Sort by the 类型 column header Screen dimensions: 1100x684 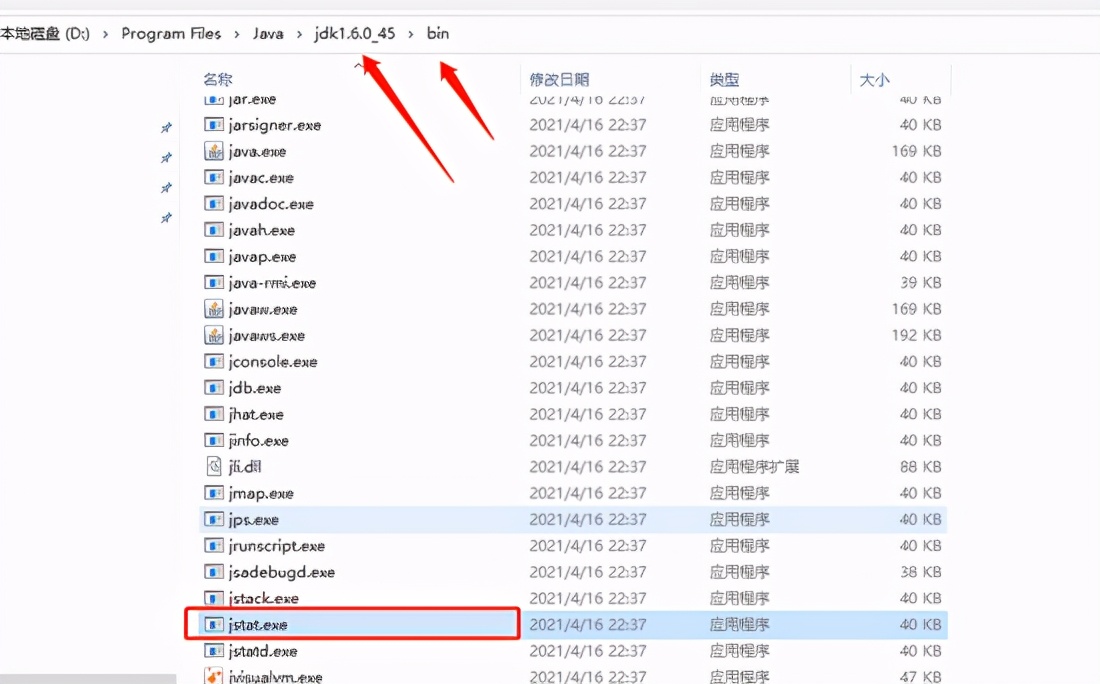tap(725, 79)
